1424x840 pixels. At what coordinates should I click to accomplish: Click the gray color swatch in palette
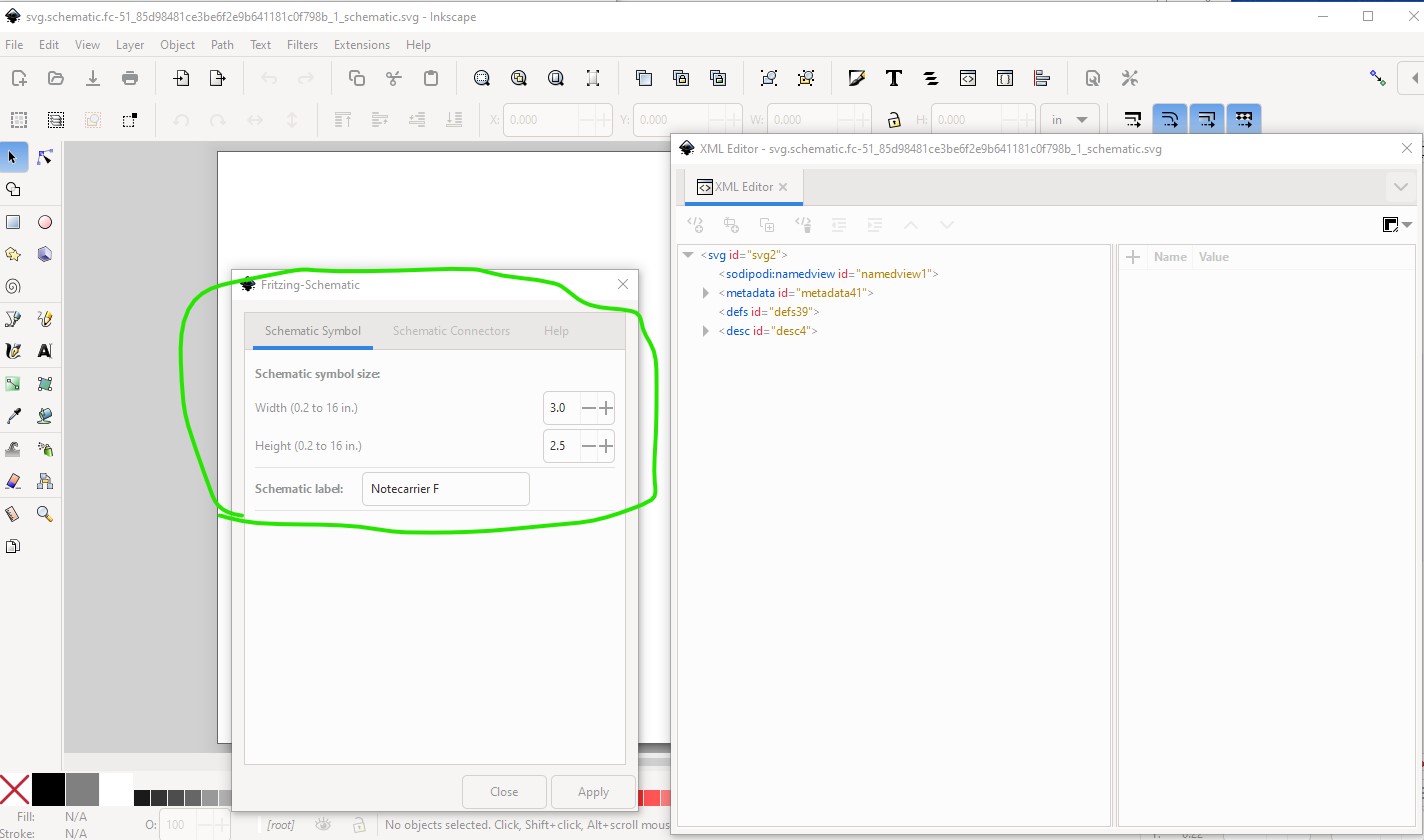click(82, 789)
